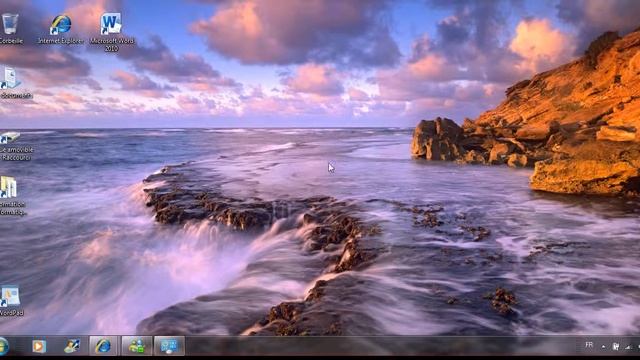The image size is (640, 360).
Task: Select the WordPad desktop shortcut
Action: (11, 300)
